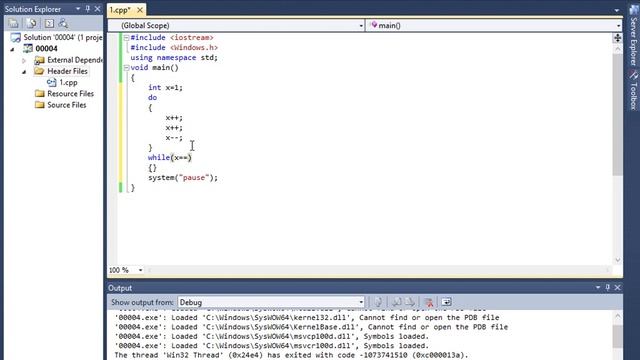This screenshot has height=360, width=640.
Task: Click Clear All icon in Output toolbar
Action: [429, 302]
